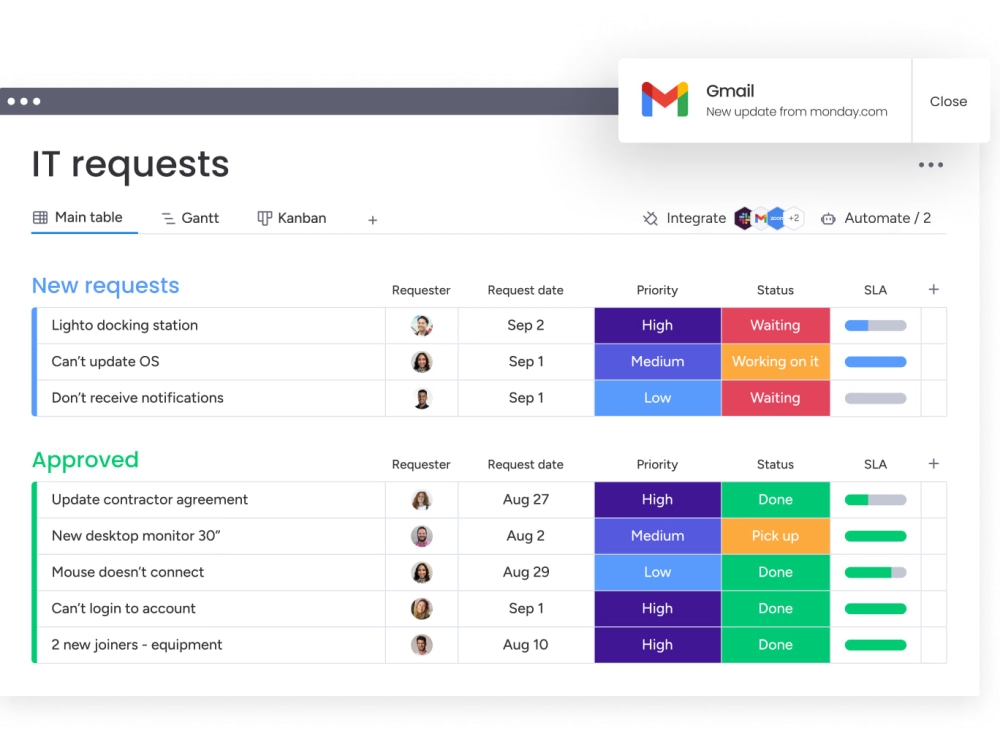Sort by Status header in Approved group
The image size is (1000, 750).
(775, 464)
